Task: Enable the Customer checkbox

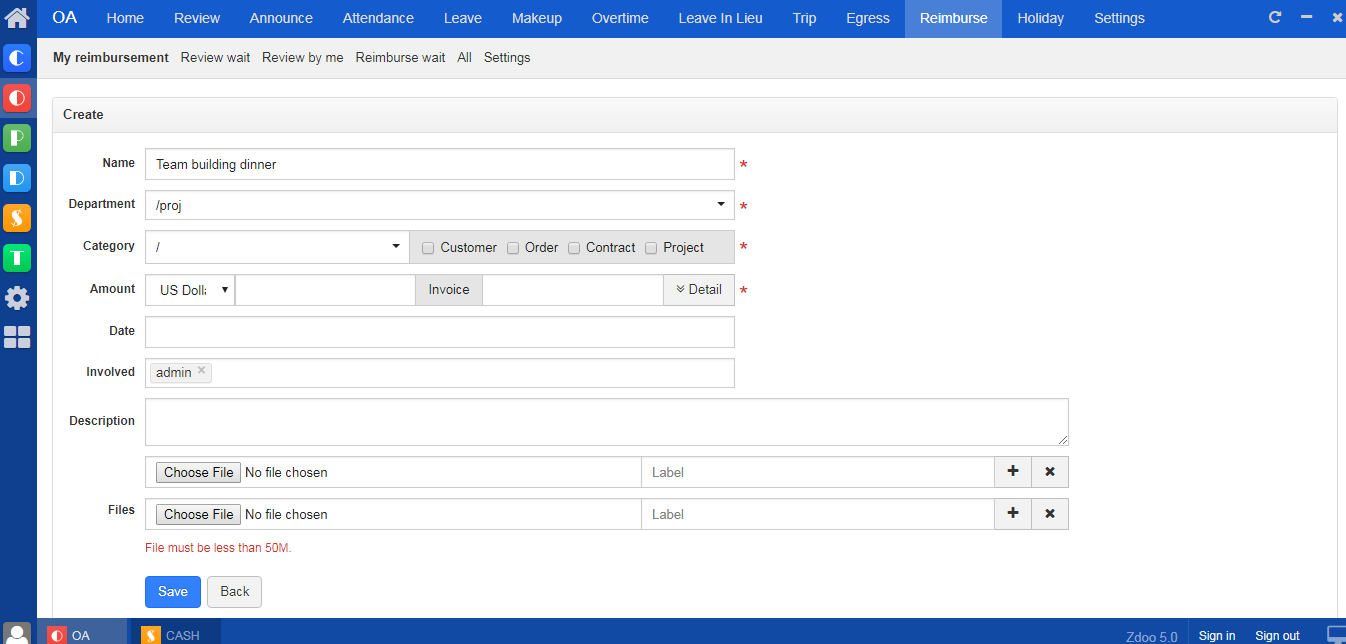Action: (x=428, y=248)
